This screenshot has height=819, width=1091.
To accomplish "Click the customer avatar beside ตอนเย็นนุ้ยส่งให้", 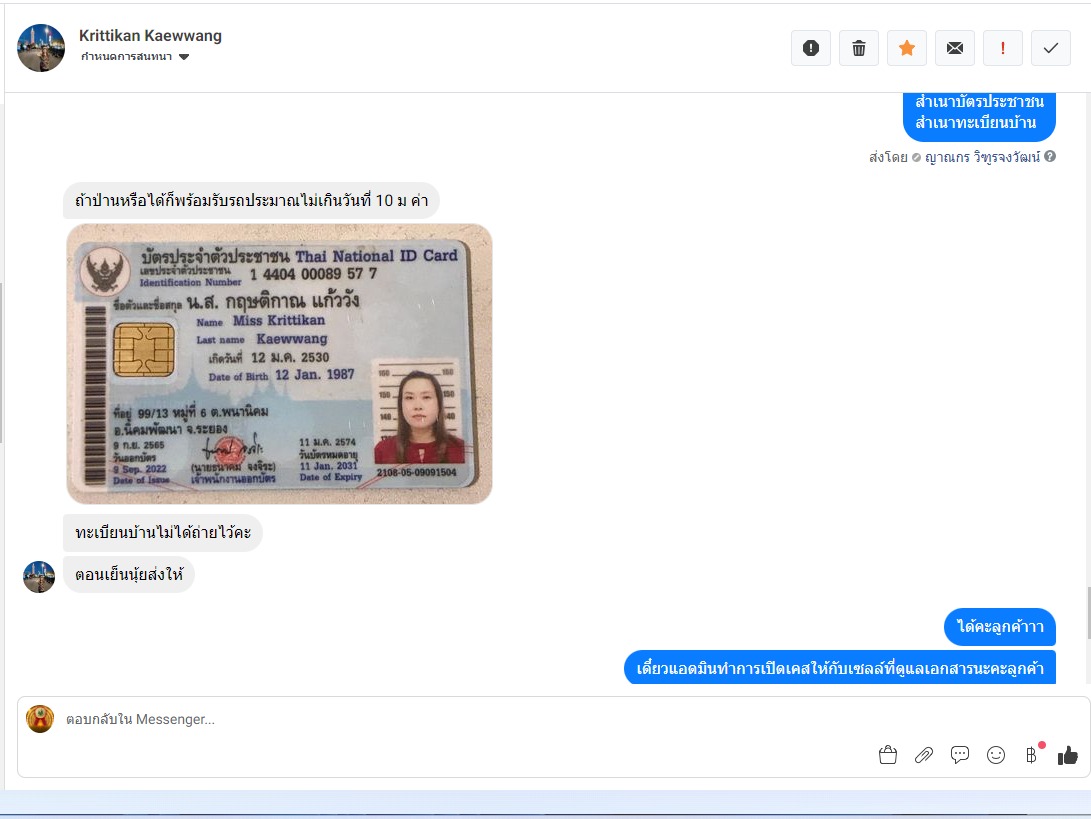I will (x=39, y=577).
